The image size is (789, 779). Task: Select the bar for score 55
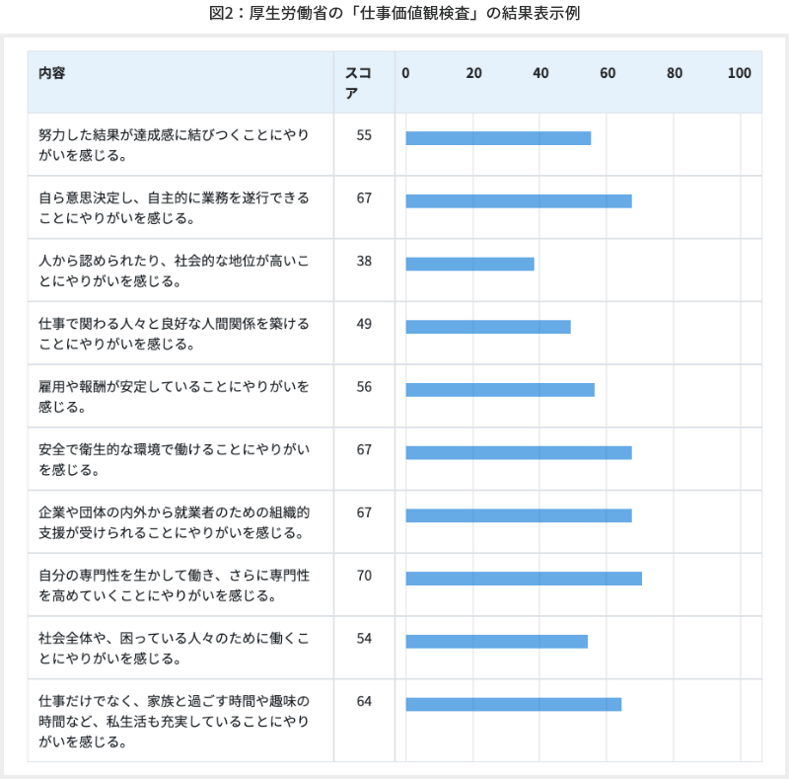click(x=498, y=138)
